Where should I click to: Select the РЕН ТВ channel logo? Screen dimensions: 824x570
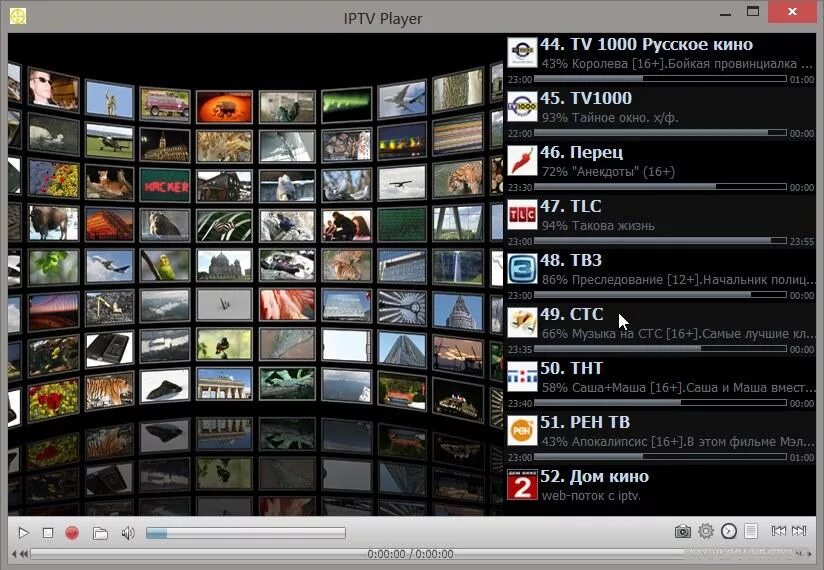point(522,431)
